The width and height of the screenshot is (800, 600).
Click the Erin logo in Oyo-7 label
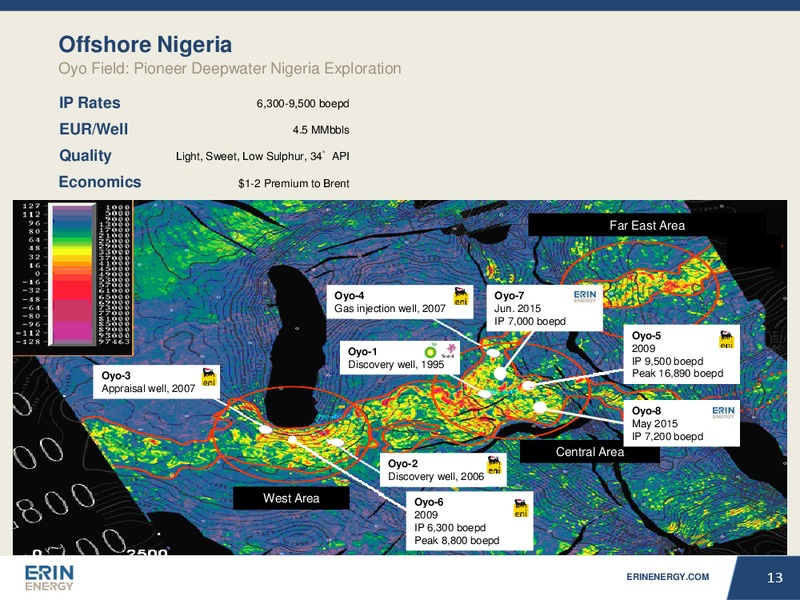(x=585, y=296)
